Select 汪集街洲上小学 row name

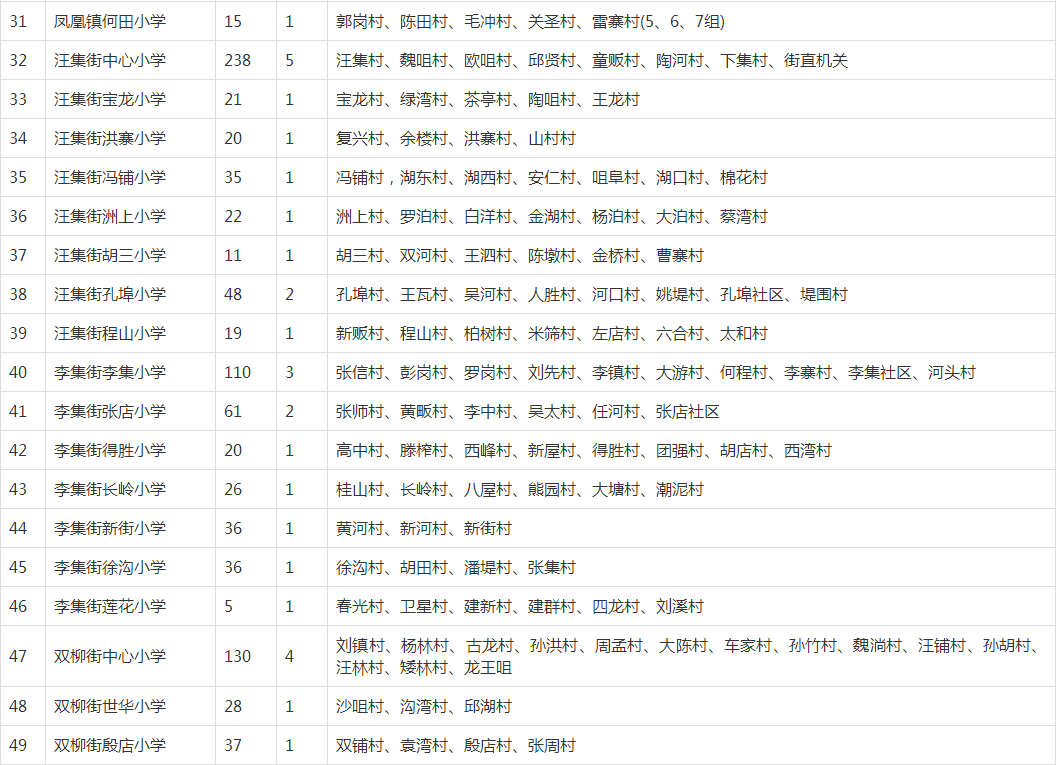pos(110,216)
